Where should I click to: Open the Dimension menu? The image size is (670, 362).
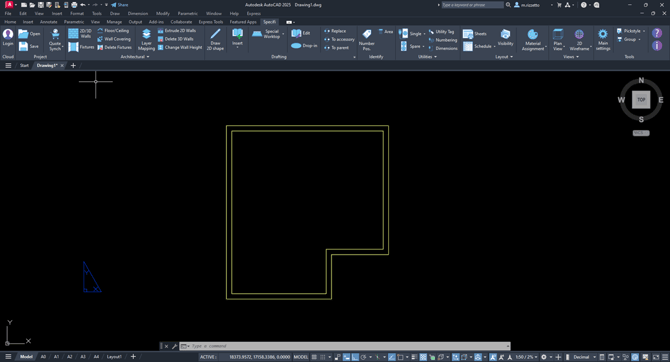click(138, 14)
